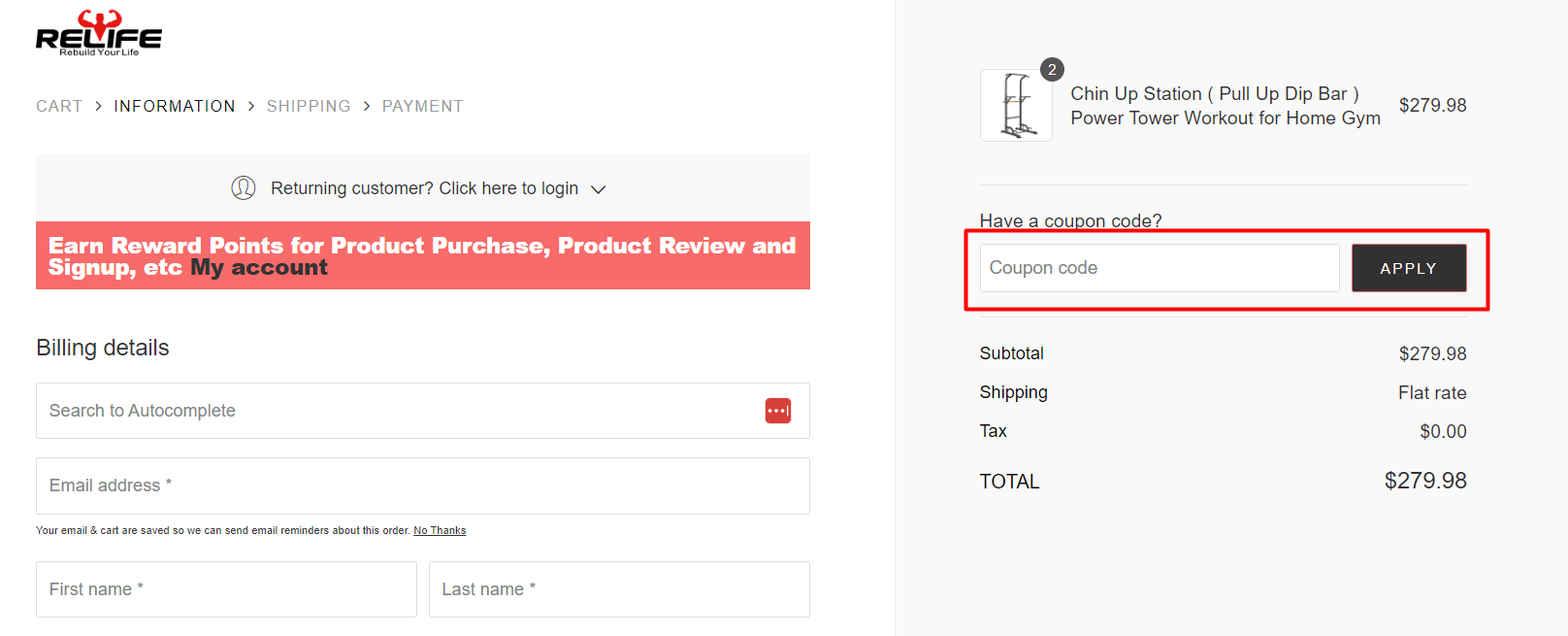Go to the SHIPPING breadcrumb step
1568x636 pixels.
[309, 106]
